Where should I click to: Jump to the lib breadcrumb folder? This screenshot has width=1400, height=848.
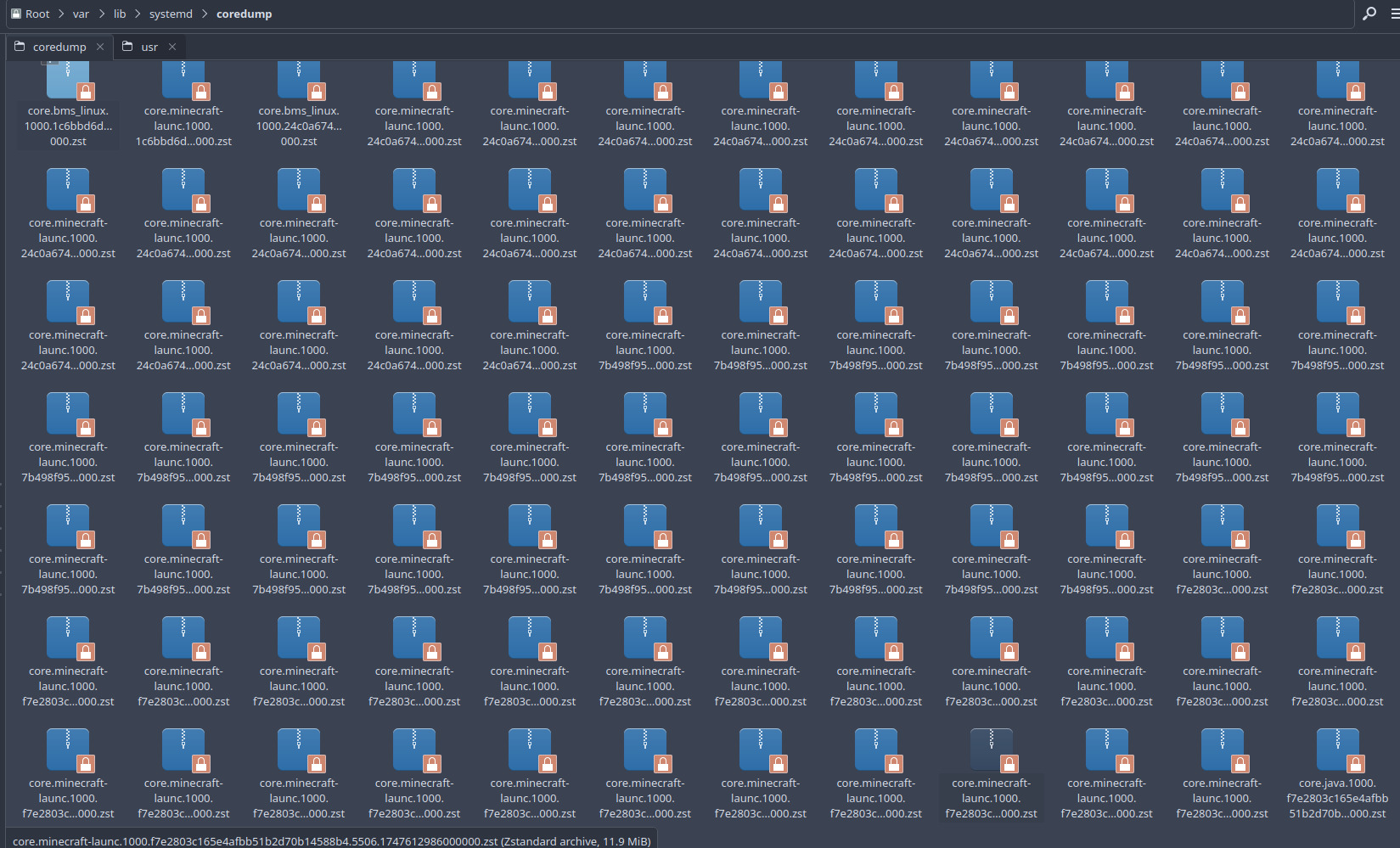(x=120, y=14)
